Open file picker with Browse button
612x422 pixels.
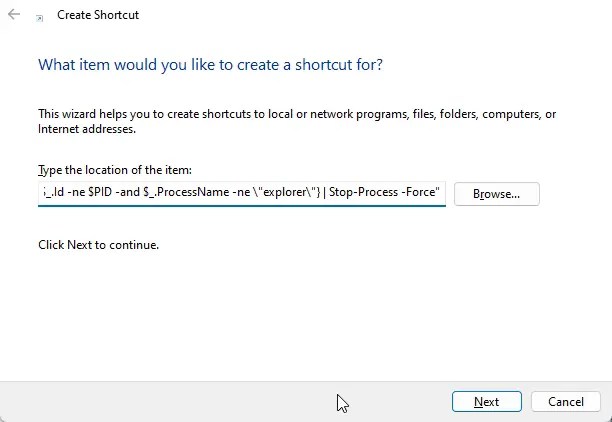point(496,194)
